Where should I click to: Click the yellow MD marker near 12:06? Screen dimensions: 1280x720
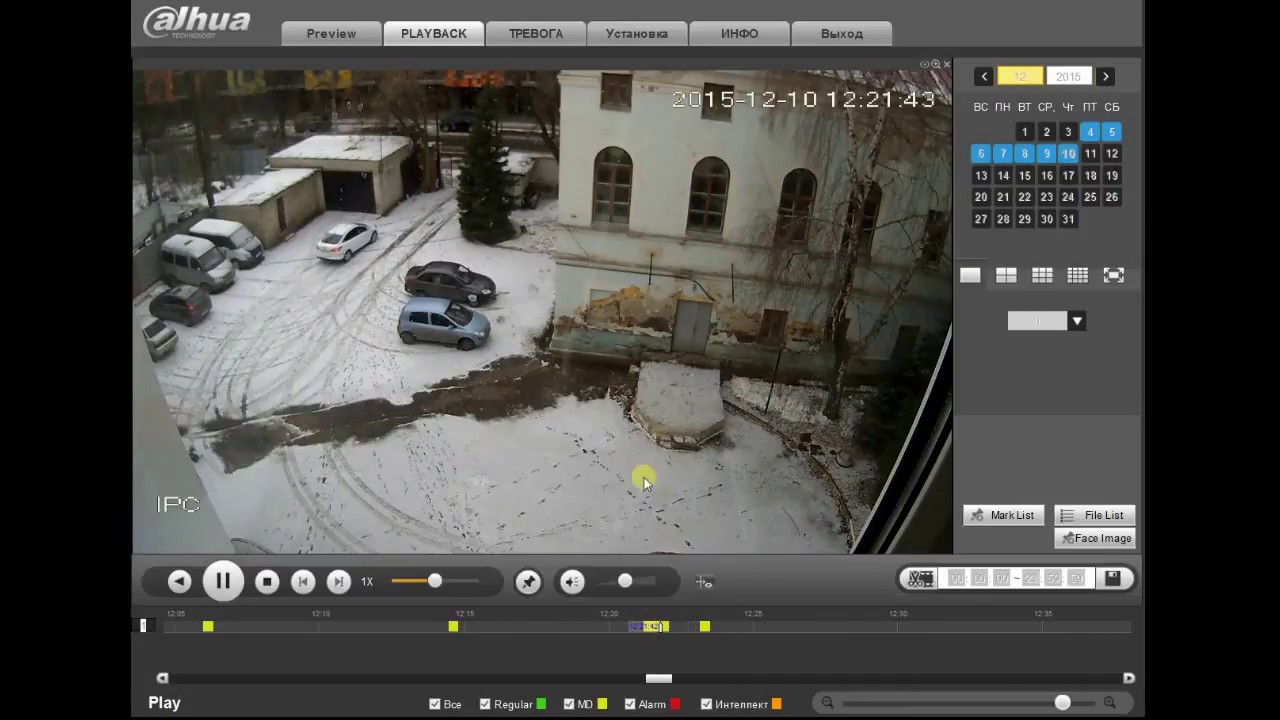click(208, 626)
